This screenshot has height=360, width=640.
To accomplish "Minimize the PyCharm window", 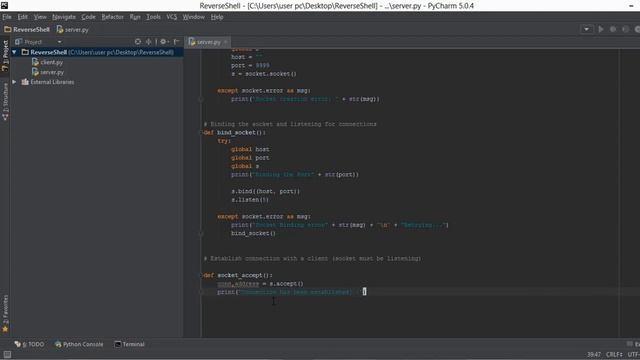I will [x=631, y=6].
